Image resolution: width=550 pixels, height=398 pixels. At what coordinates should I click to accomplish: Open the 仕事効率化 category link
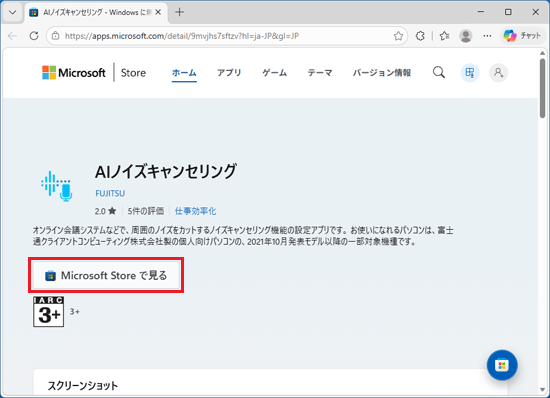click(x=195, y=211)
